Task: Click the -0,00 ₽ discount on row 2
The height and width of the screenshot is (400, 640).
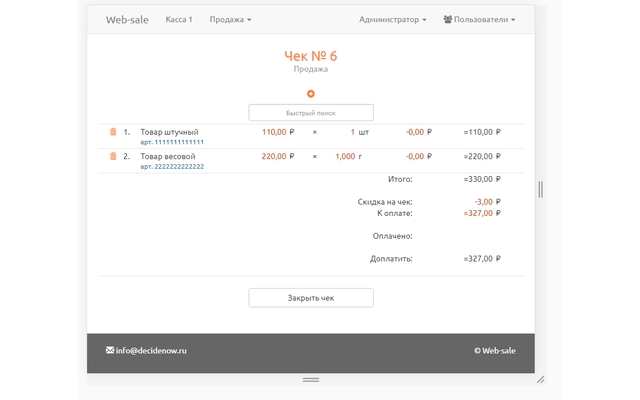Action: point(419,156)
